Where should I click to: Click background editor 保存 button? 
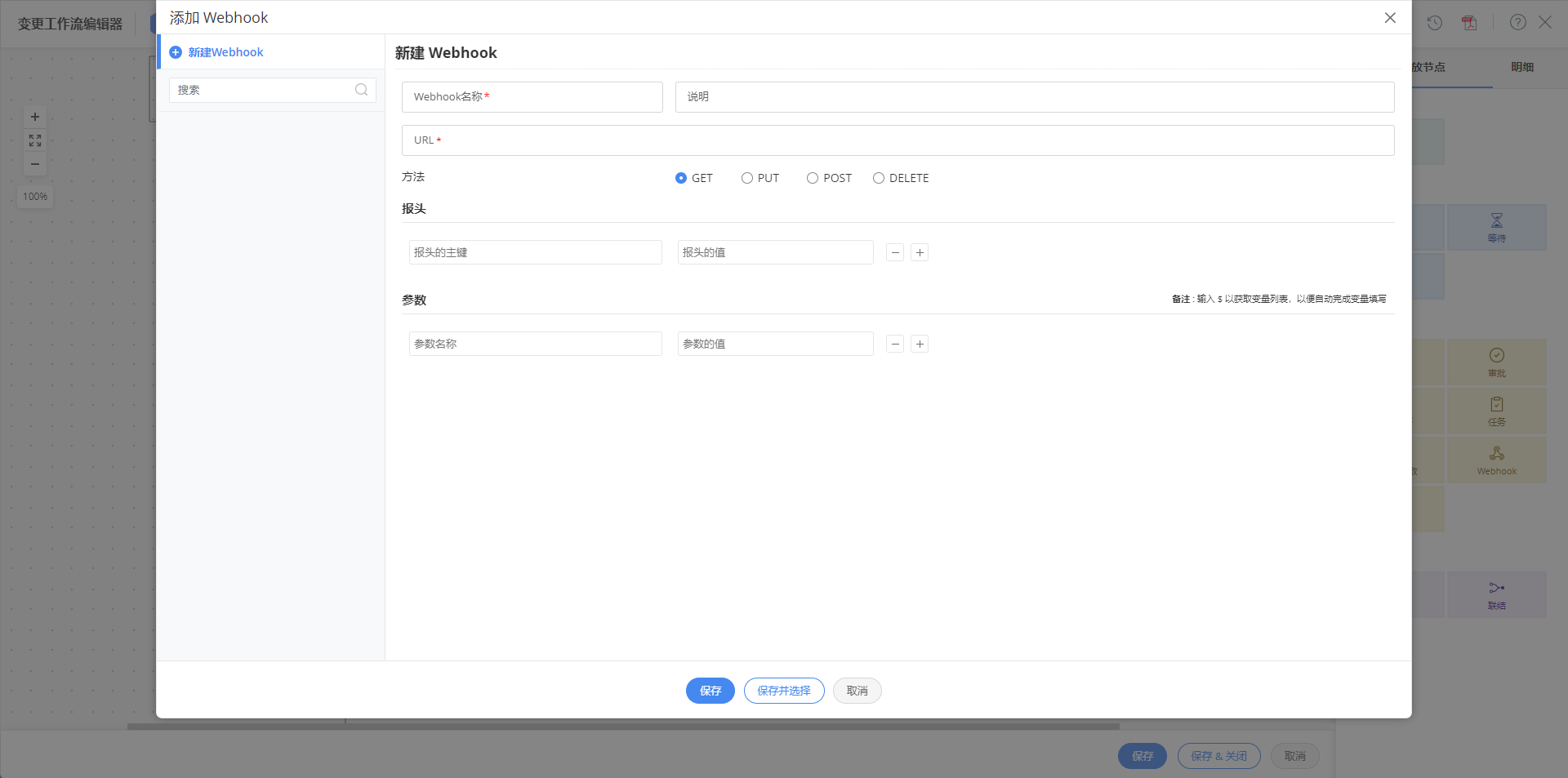(x=1143, y=756)
